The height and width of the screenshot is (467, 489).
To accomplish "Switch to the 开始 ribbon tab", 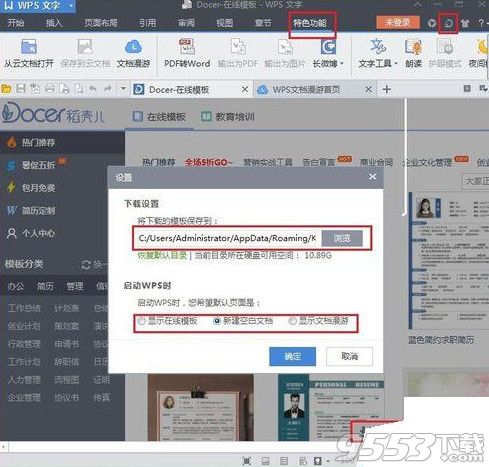I will (x=16, y=23).
